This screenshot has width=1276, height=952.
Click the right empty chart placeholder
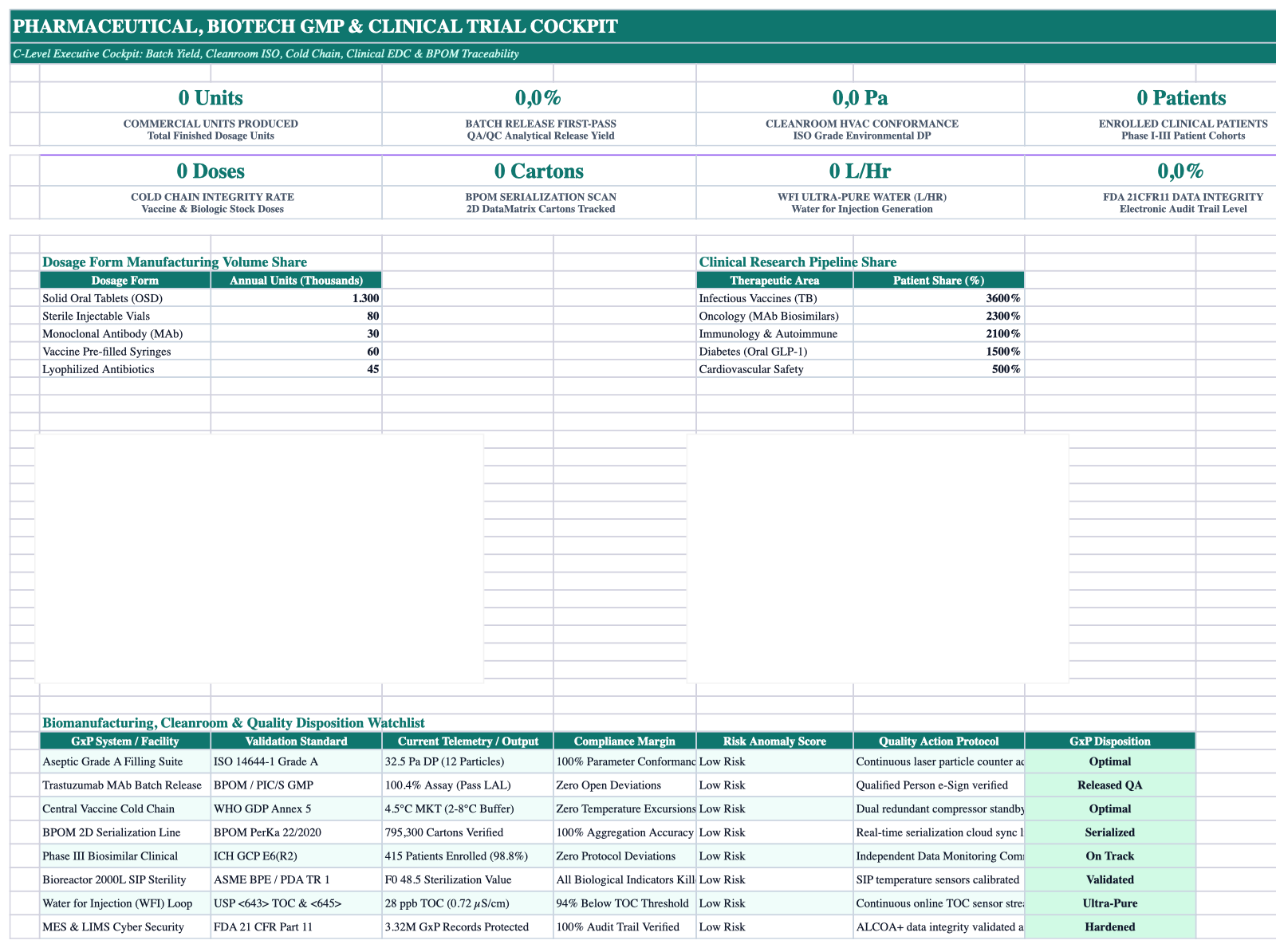click(x=878, y=558)
